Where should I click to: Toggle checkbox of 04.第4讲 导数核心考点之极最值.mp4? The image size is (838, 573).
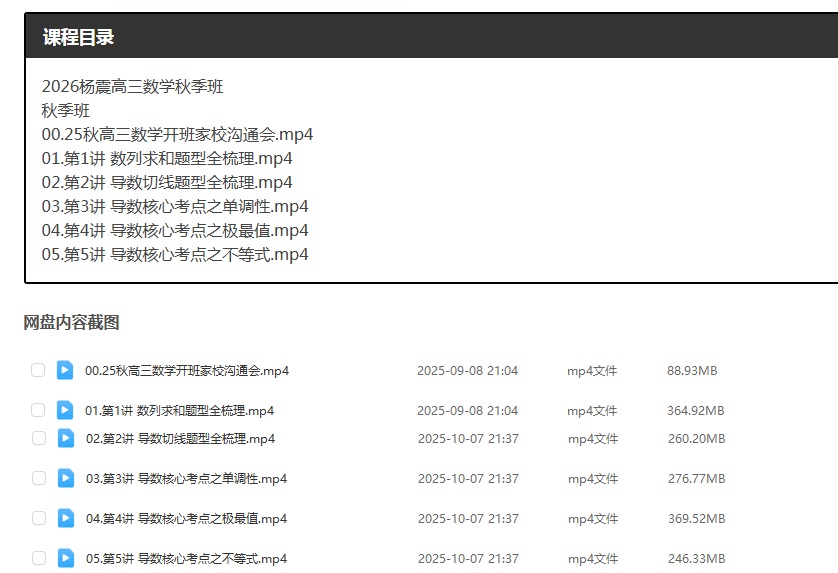tap(39, 518)
